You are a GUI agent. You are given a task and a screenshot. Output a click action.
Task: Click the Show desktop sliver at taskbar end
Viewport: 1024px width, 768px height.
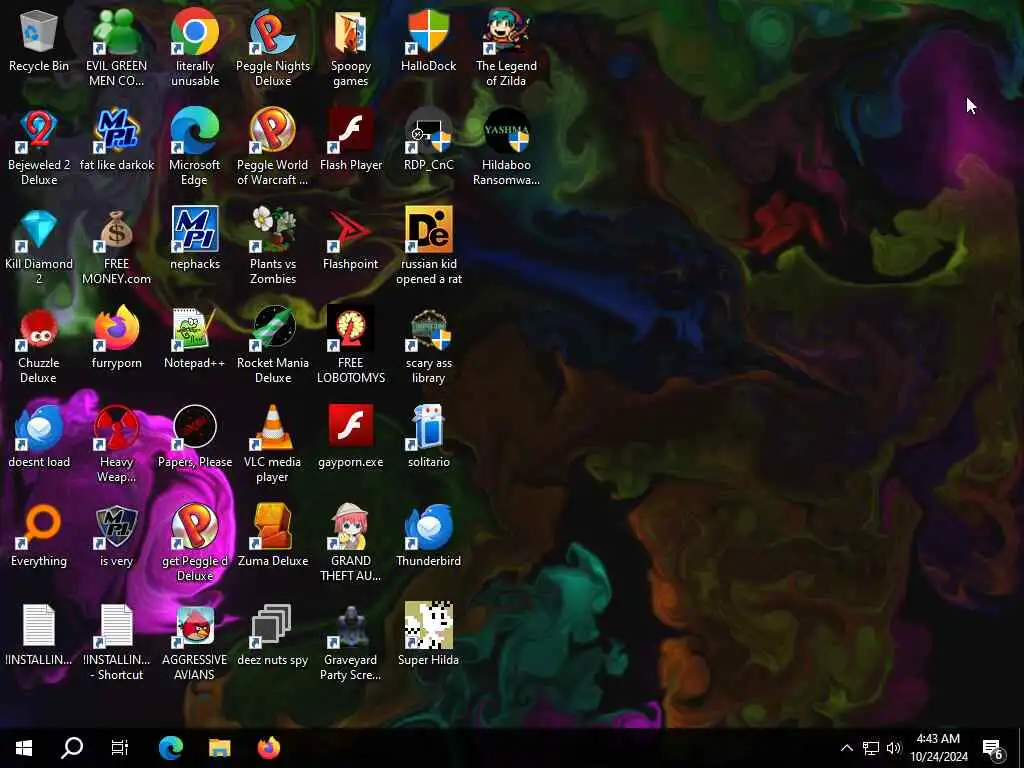tap(1020, 748)
